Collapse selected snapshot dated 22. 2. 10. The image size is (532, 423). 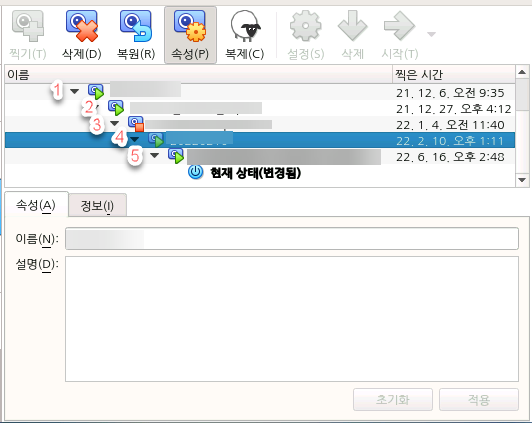coord(135,139)
